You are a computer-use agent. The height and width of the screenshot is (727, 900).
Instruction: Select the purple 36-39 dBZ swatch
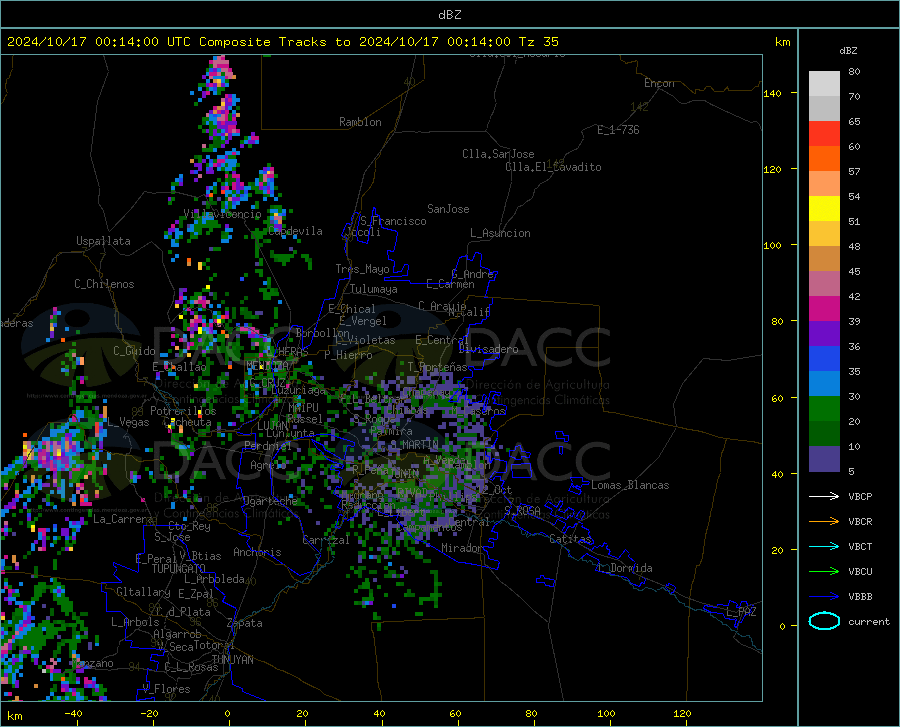[824, 334]
